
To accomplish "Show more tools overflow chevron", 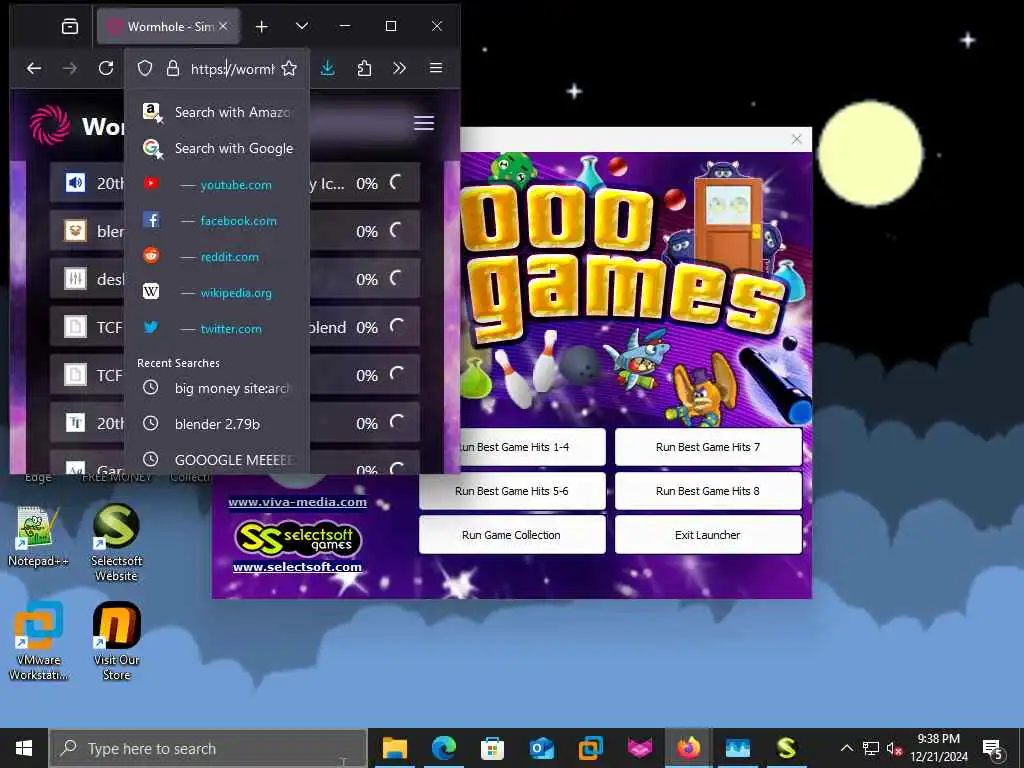I will point(400,68).
